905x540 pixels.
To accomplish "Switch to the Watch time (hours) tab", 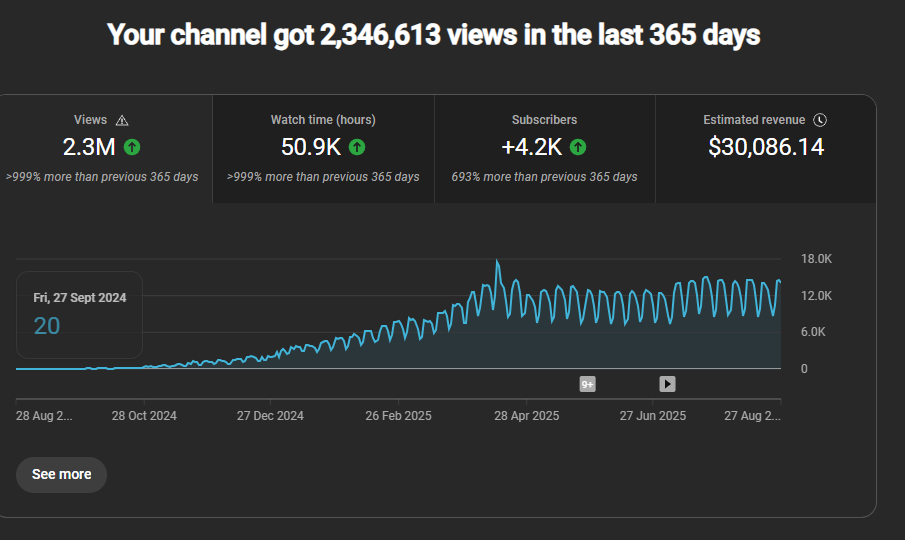I will pos(323,148).
